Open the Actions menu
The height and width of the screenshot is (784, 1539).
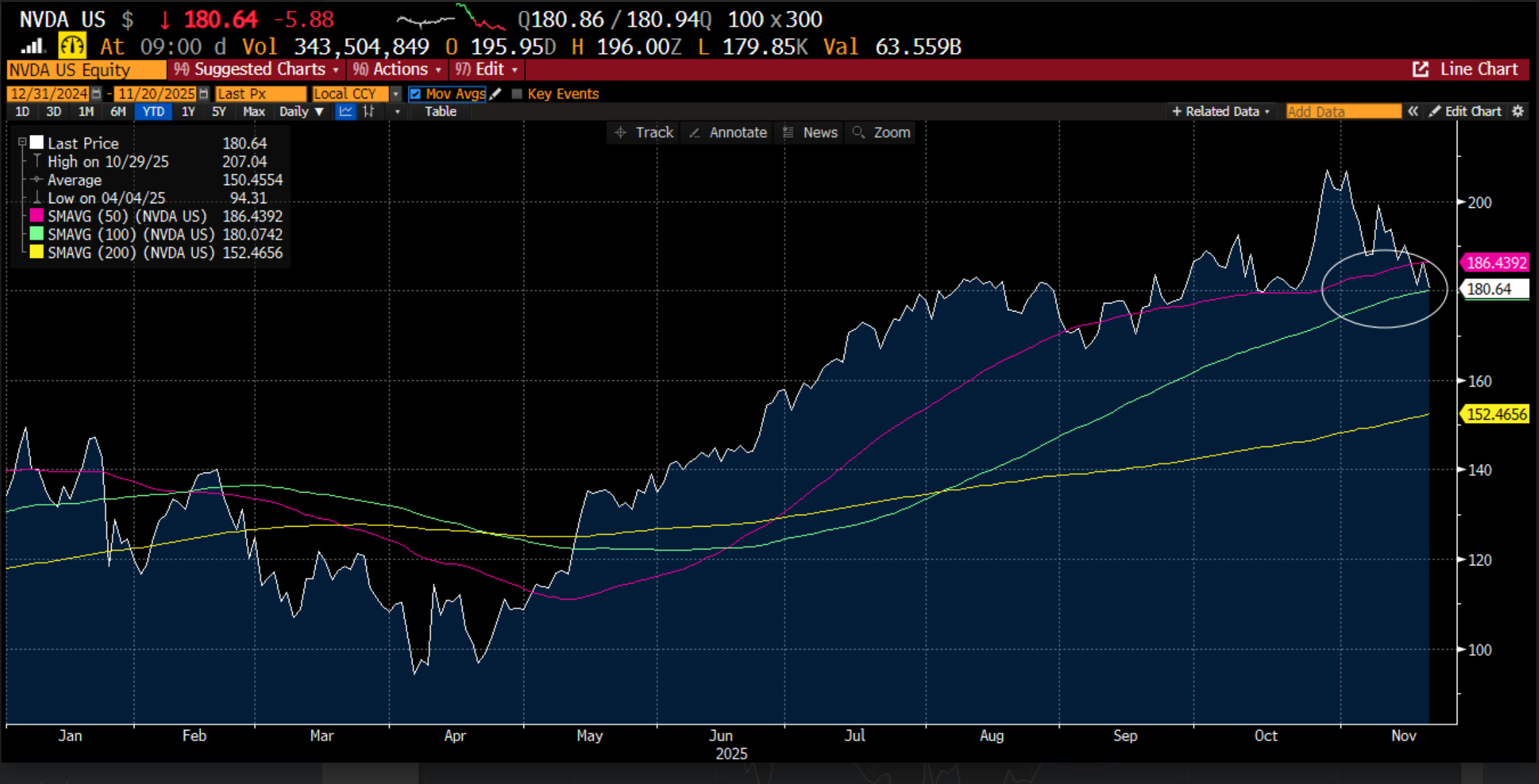398,70
